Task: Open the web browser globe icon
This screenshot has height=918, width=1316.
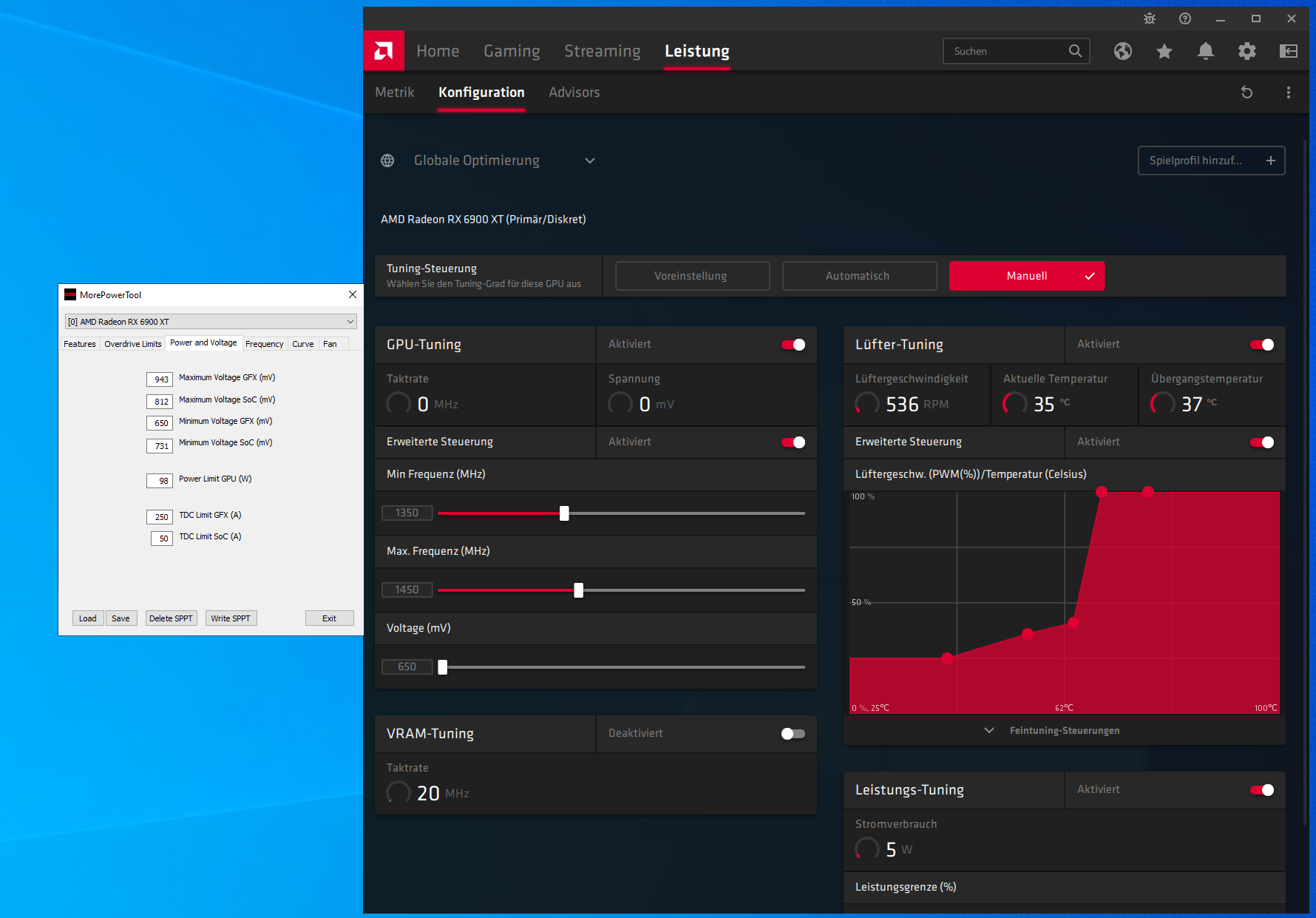Action: pos(1123,51)
